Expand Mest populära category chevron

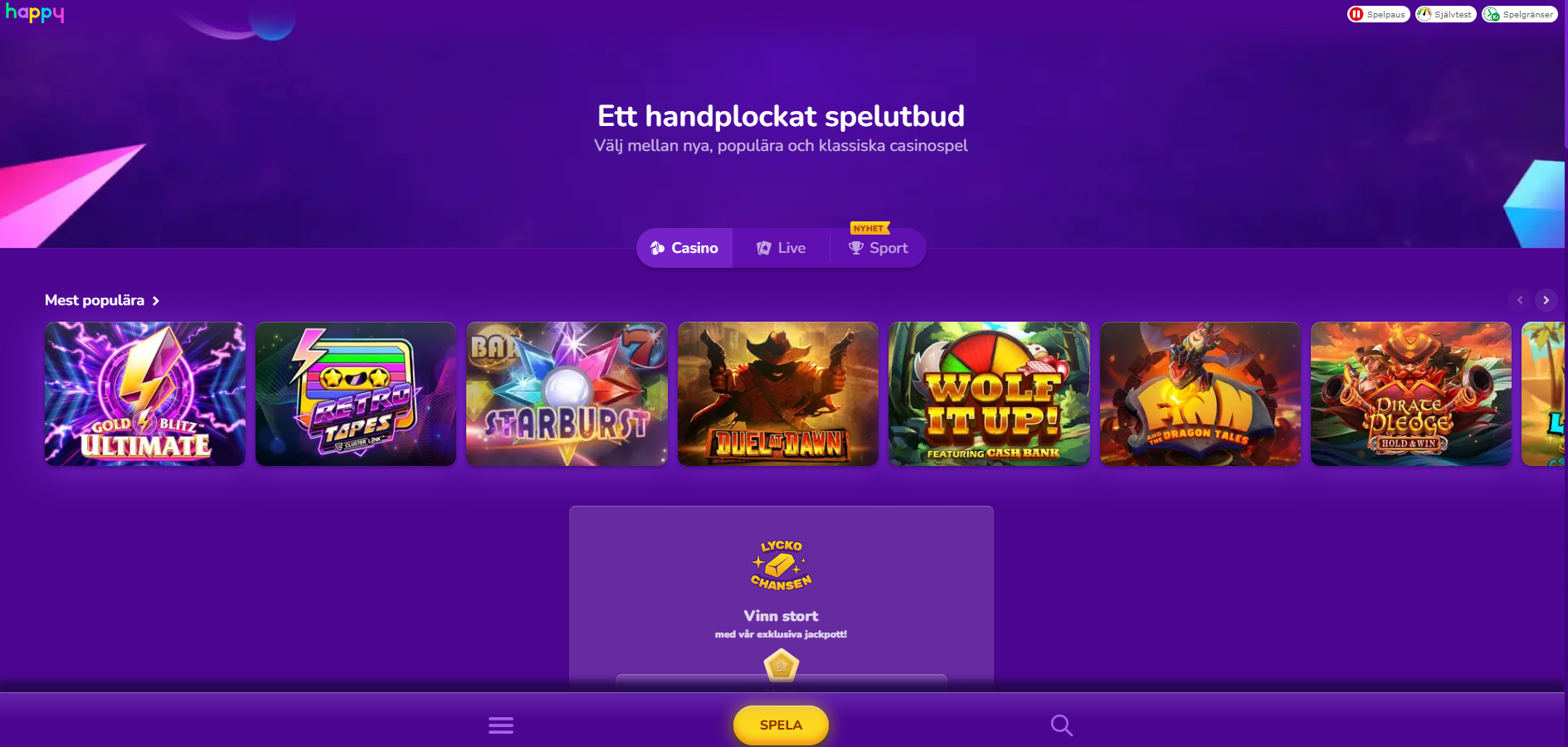tap(155, 301)
